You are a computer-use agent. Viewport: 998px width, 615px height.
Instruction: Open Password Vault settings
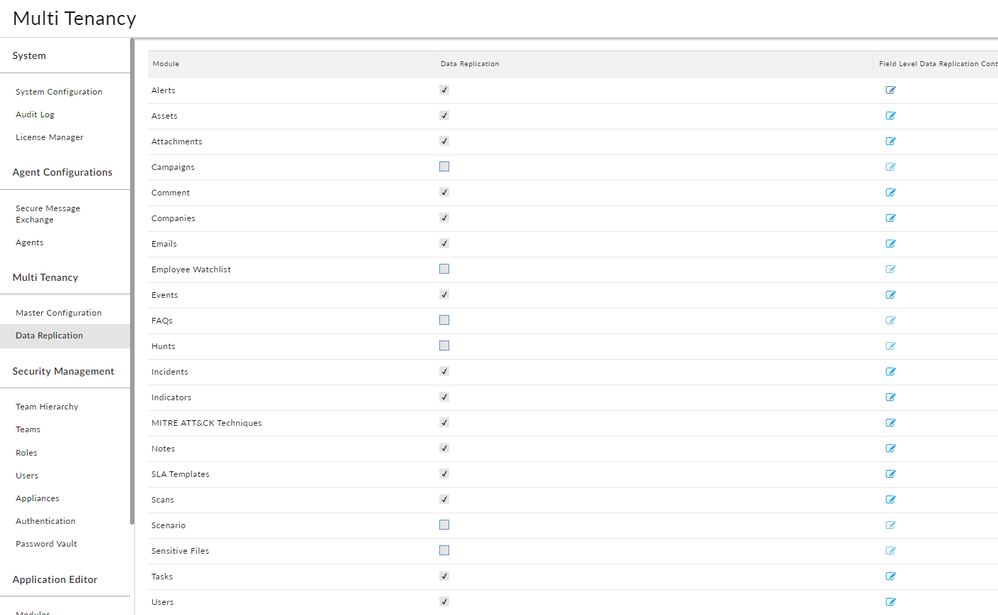(46, 544)
